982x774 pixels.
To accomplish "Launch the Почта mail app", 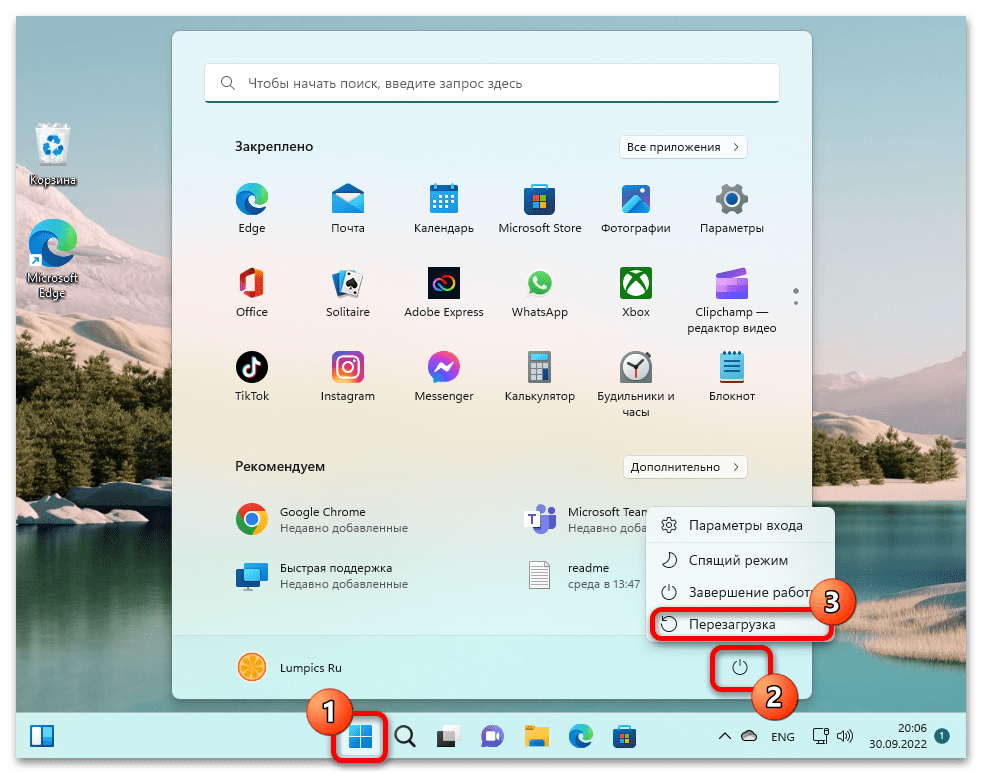I will pyautogui.click(x=348, y=209).
